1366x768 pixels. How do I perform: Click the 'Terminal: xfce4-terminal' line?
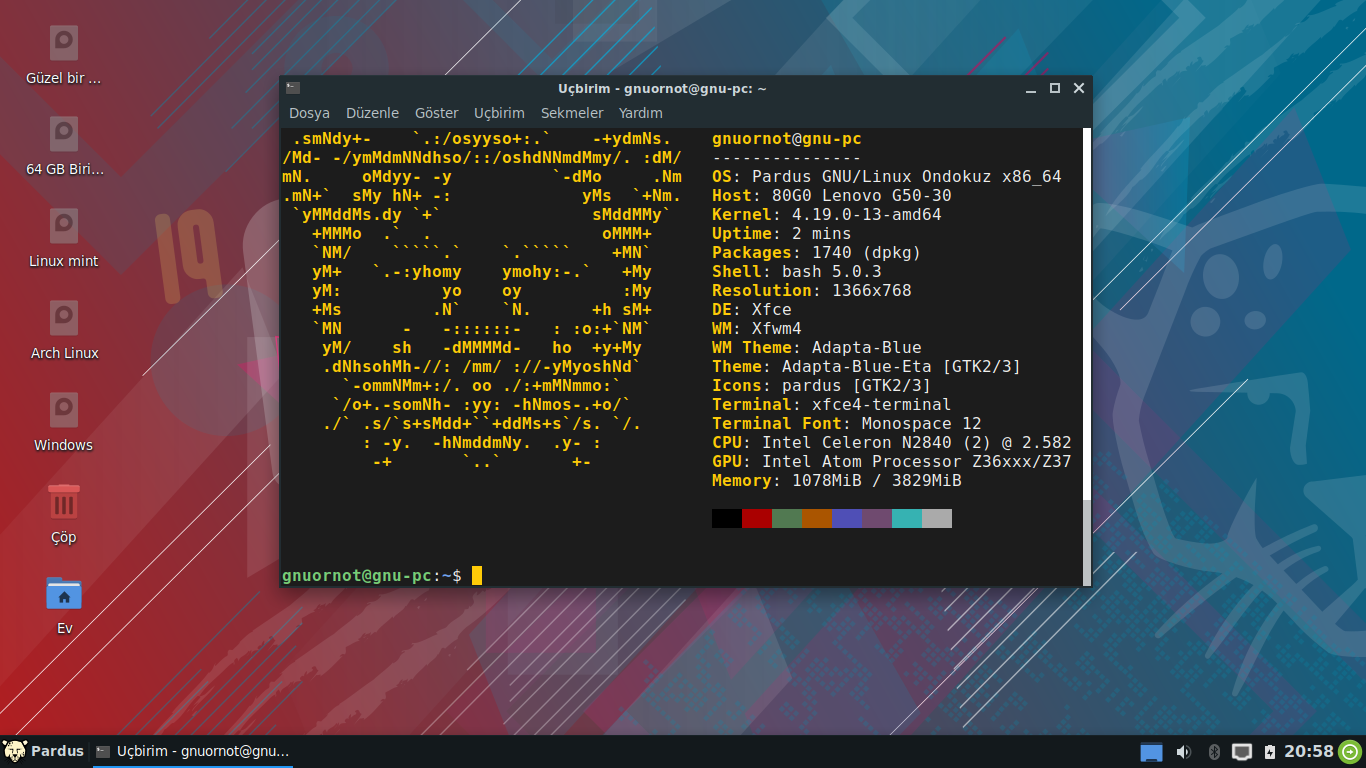832,405
